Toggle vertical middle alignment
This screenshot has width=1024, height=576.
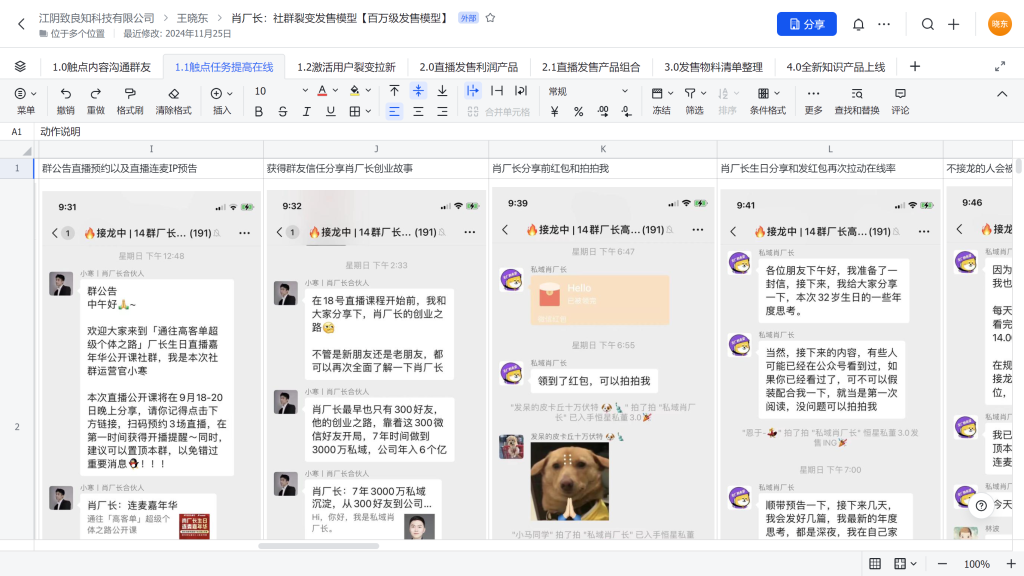click(418, 91)
